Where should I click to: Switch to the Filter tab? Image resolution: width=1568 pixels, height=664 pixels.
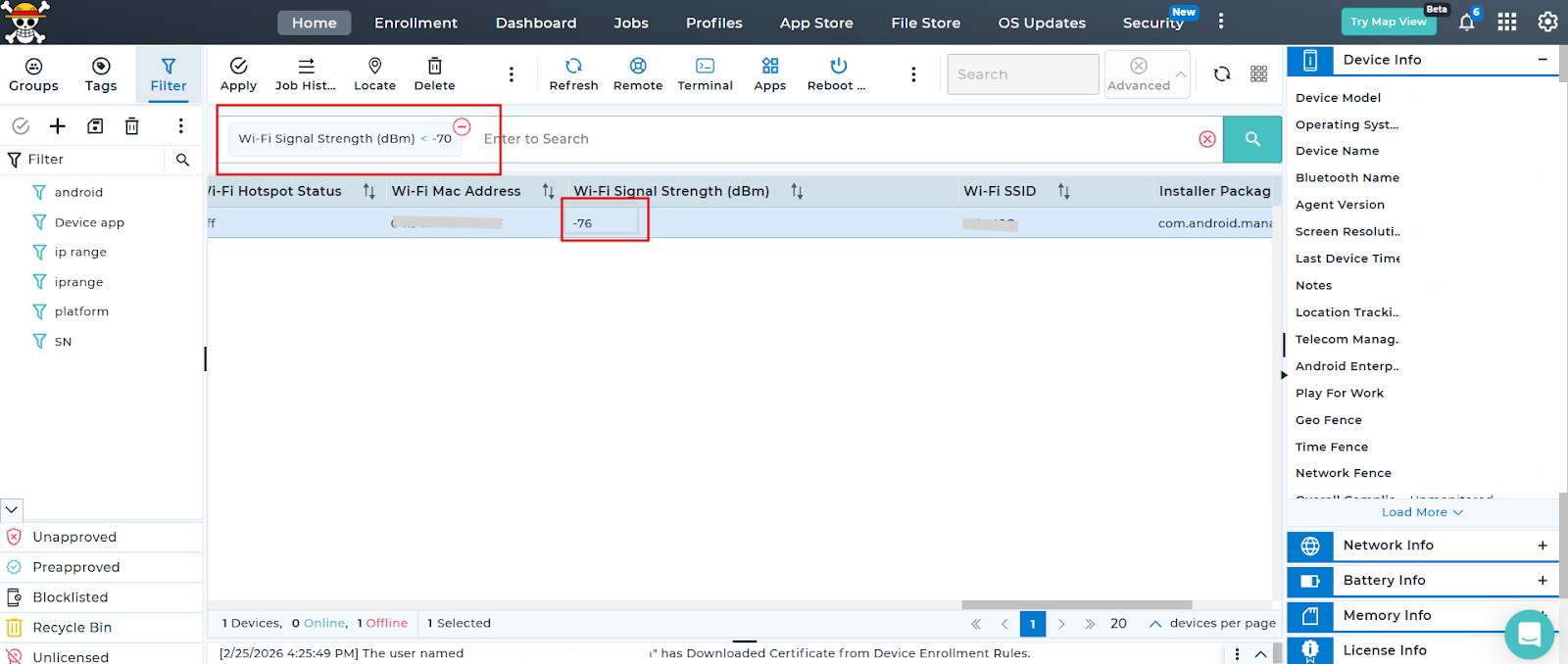click(x=169, y=74)
